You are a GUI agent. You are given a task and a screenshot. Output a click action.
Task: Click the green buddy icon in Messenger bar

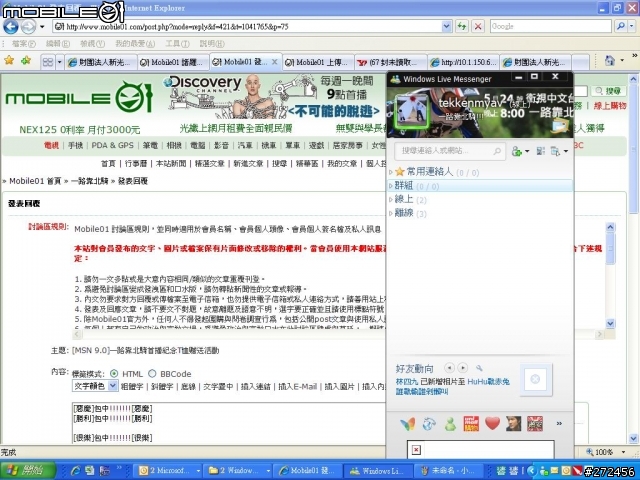450,424
